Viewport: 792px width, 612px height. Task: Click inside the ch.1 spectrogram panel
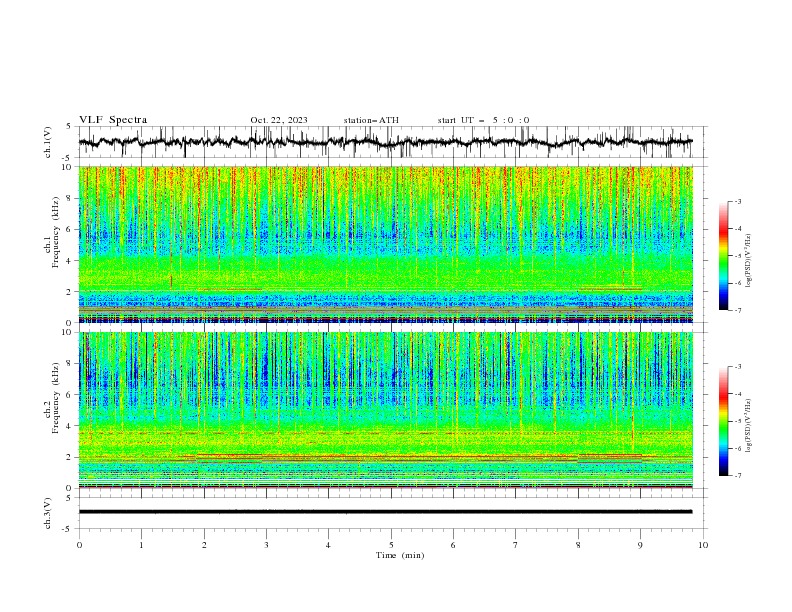click(386, 244)
